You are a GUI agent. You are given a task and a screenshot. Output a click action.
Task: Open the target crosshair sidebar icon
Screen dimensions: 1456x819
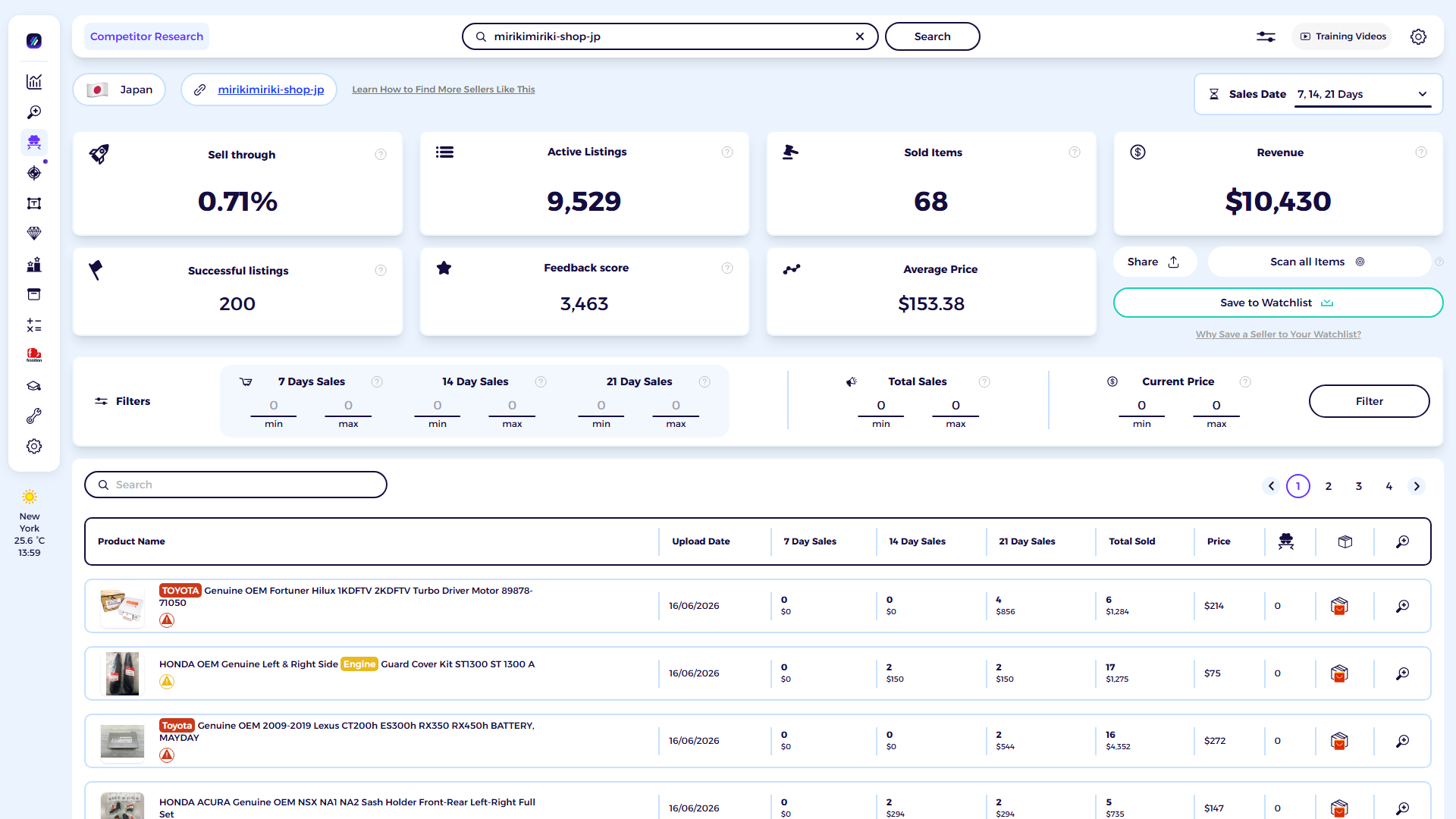click(x=34, y=173)
